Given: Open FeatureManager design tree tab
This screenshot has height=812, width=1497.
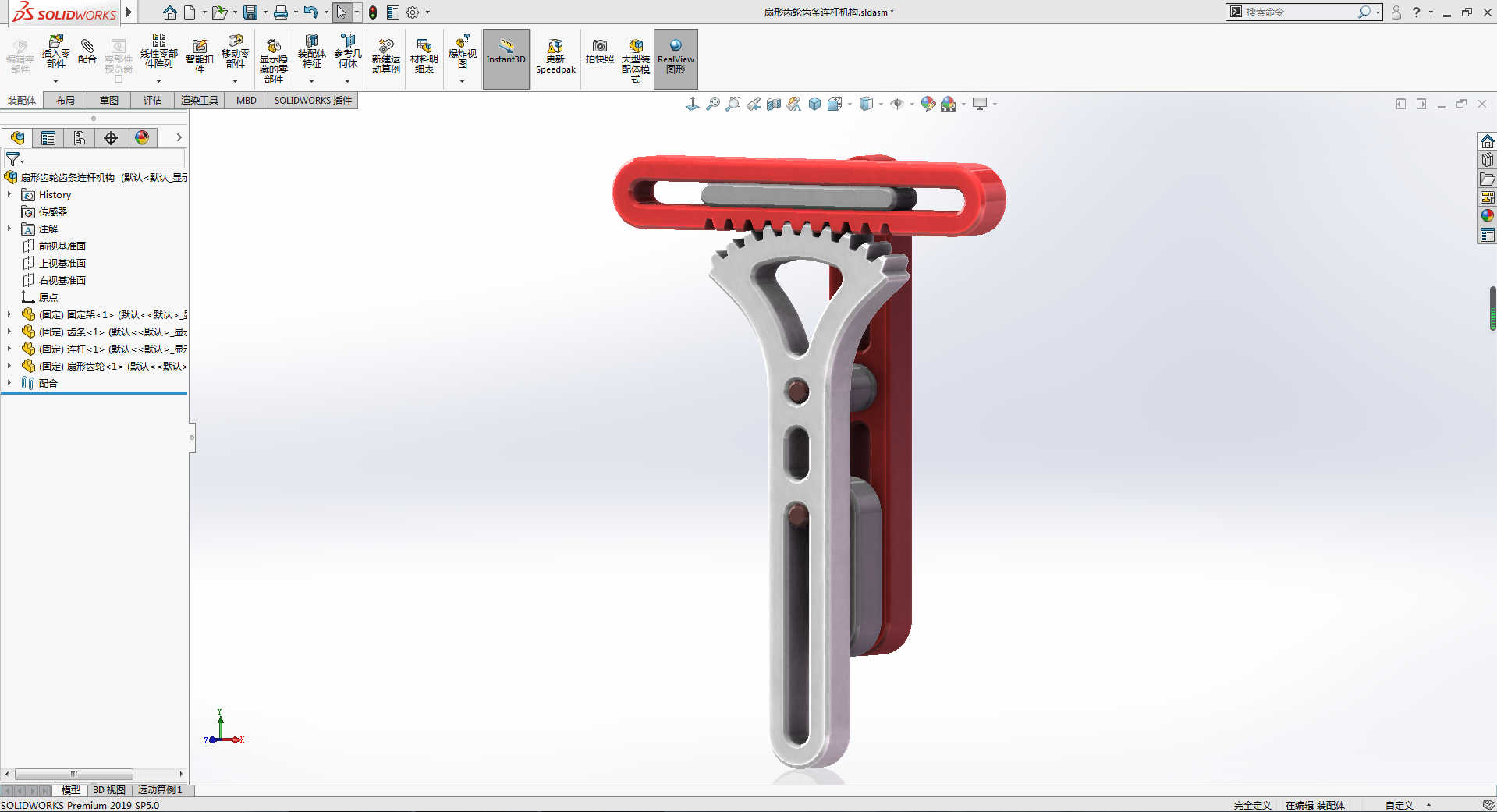Looking at the screenshot, I should (17, 138).
